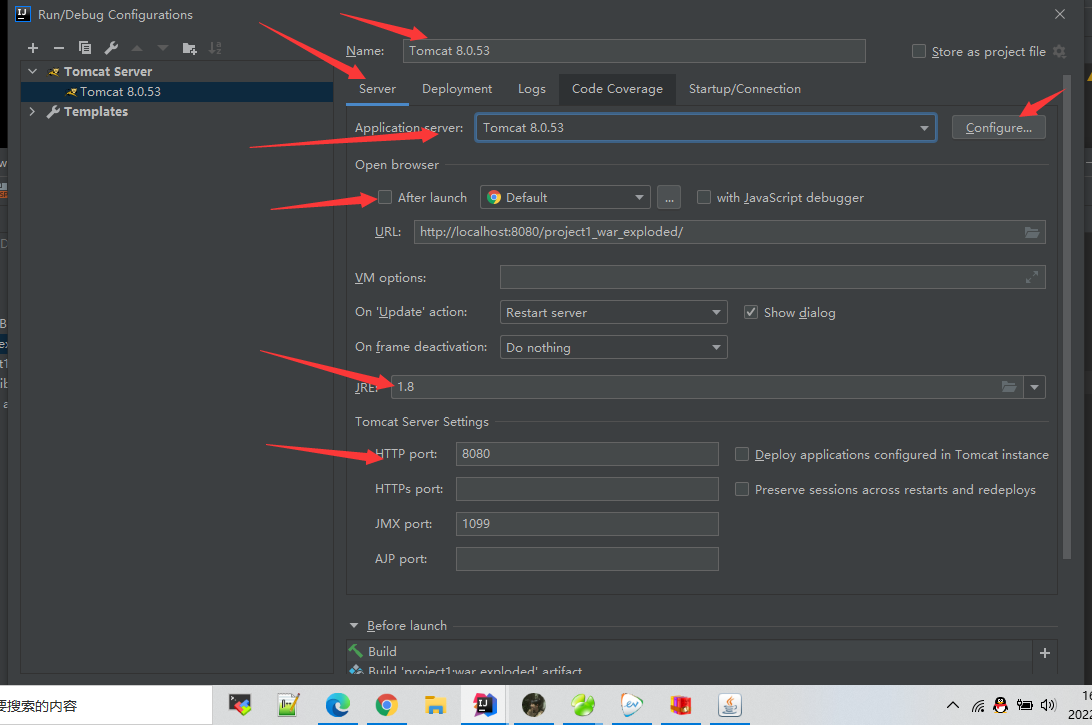Add a Before launch task with plus
Screen dimensions: 1092x725
[x=1045, y=653]
